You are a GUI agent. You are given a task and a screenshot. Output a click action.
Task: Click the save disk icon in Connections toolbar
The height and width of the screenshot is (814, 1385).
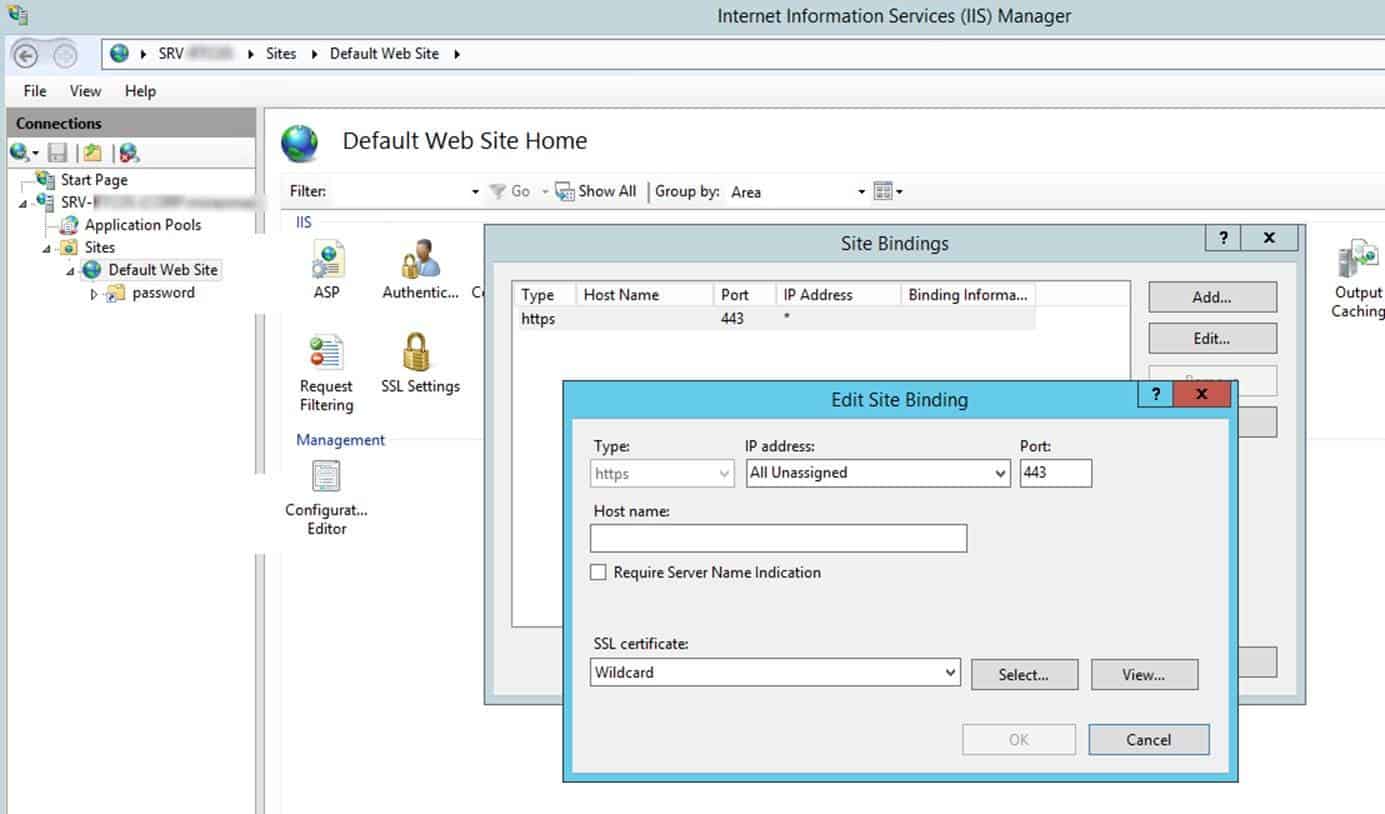58,153
